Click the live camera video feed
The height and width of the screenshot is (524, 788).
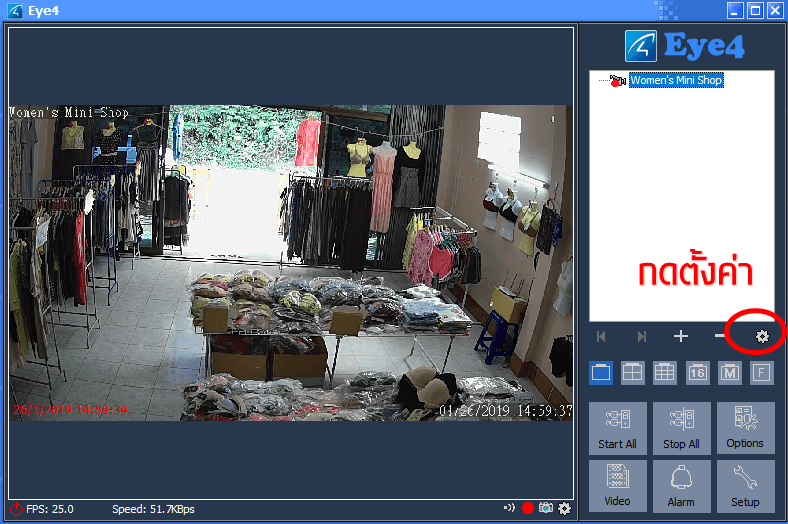tap(291, 263)
